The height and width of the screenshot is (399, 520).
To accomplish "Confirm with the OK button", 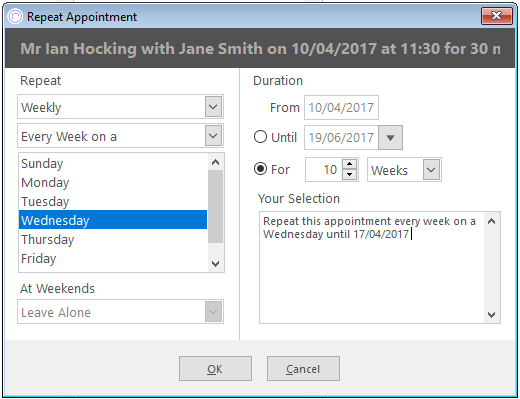I will [215, 369].
